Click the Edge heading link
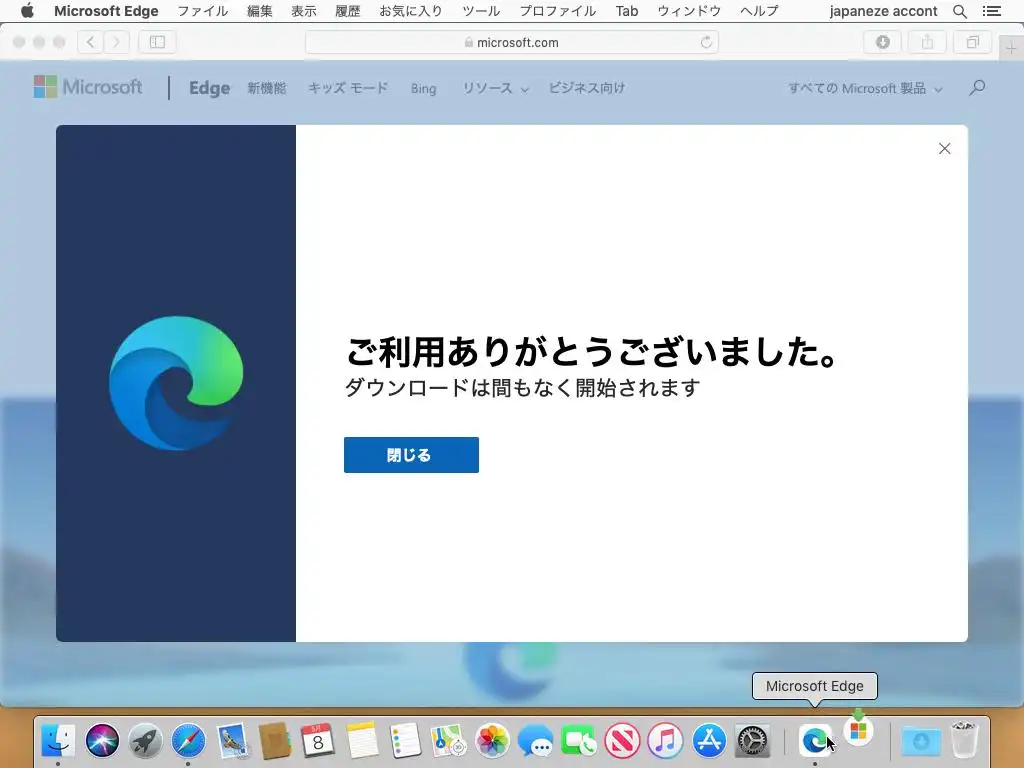 click(209, 88)
